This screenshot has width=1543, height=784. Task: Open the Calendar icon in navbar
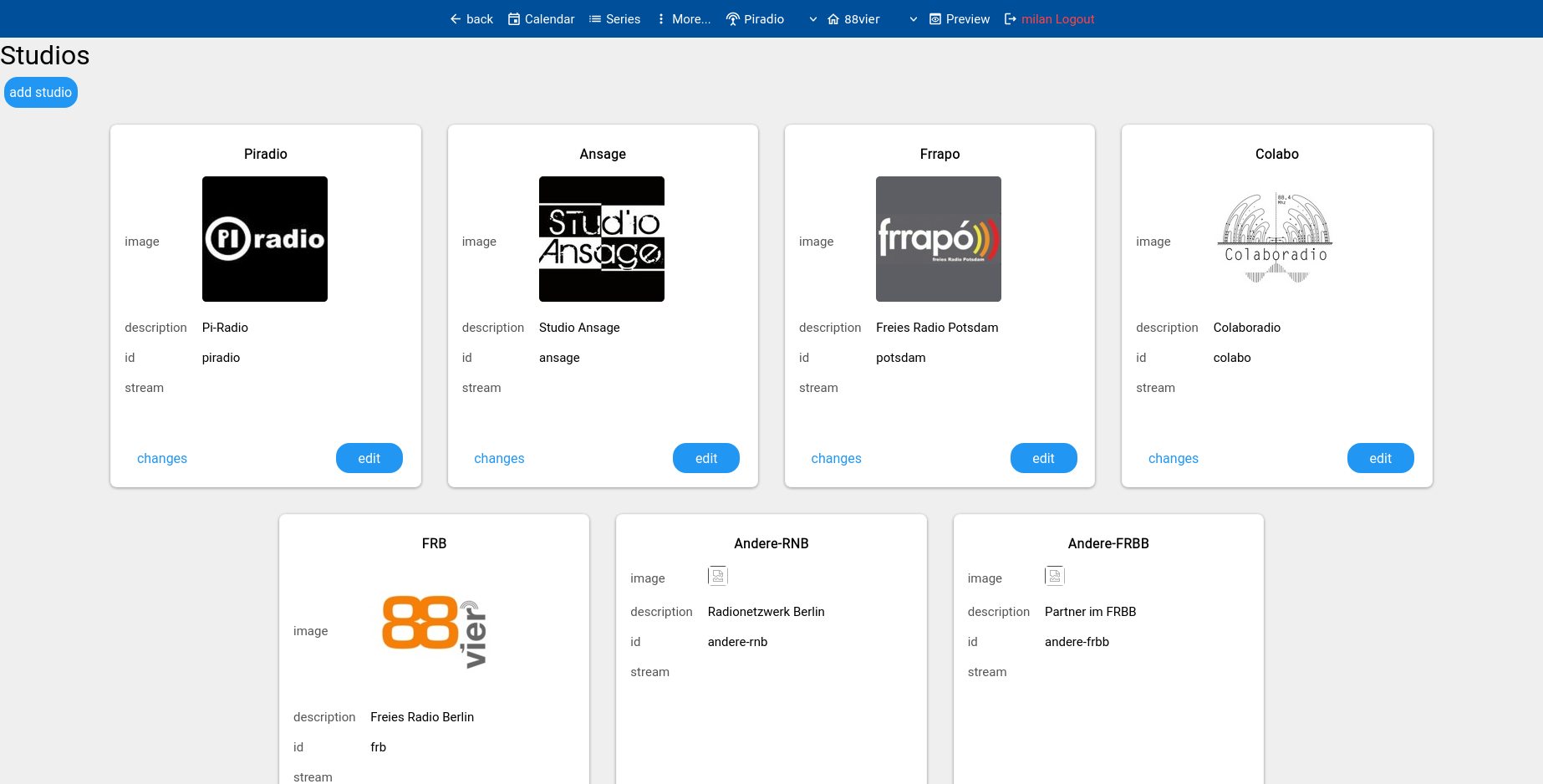click(514, 19)
